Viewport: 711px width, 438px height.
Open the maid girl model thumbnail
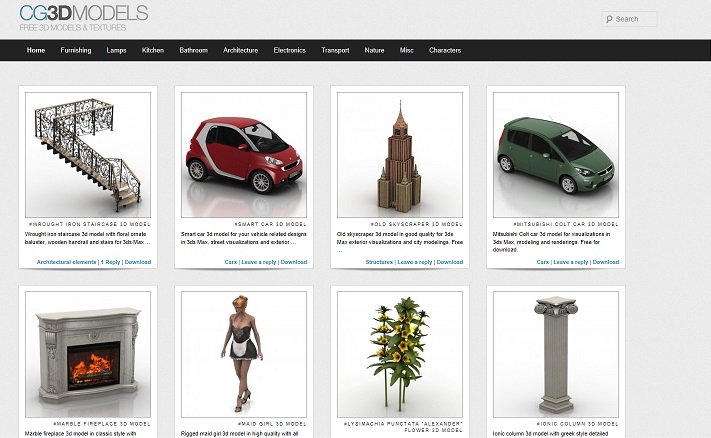pyautogui.click(x=244, y=354)
